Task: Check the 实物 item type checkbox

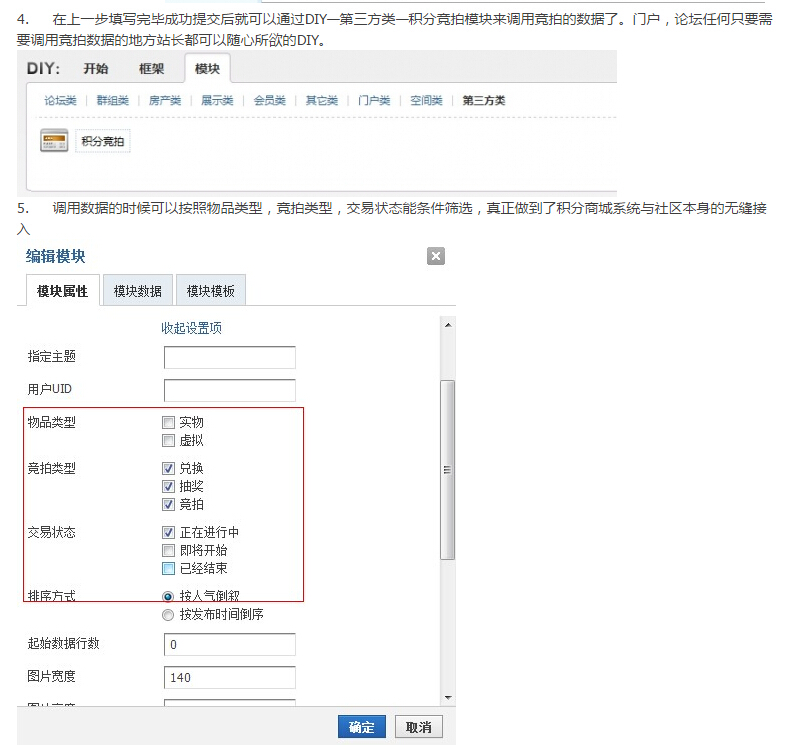Action: [168, 422]
